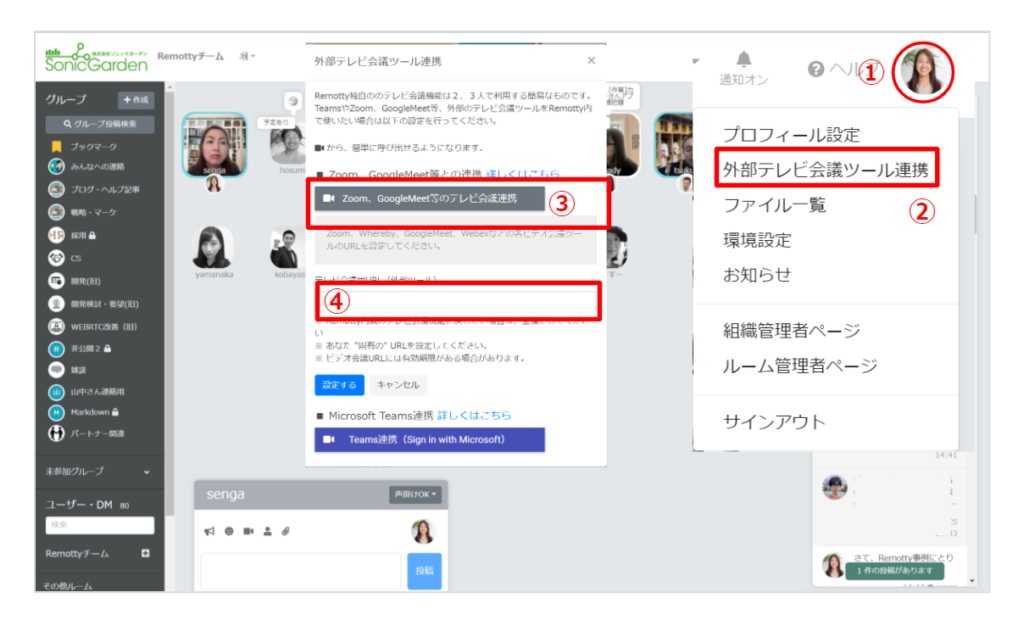Open the パートナー関連 group

point(86,433)
